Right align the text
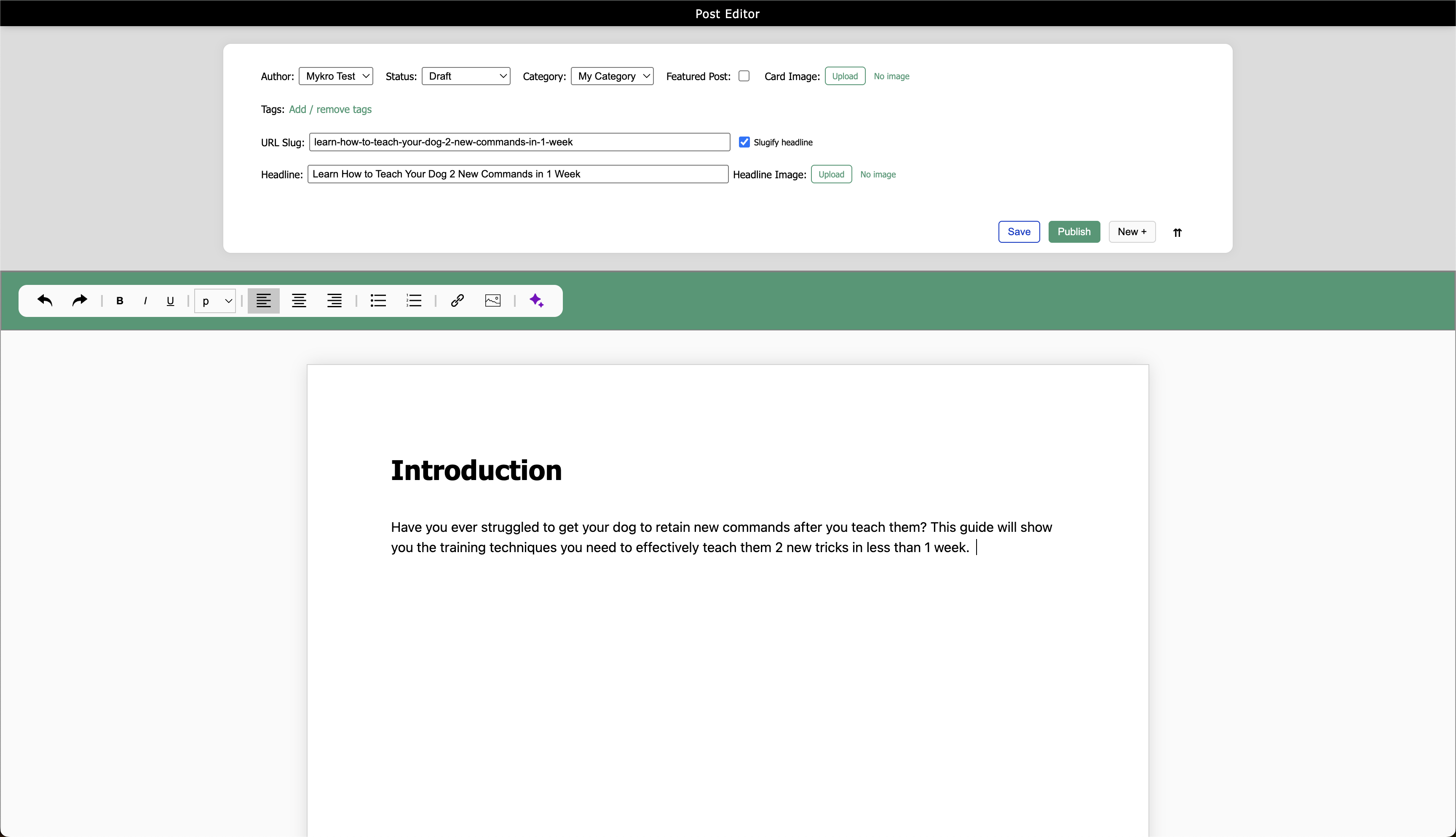The height and width of the screenshot is (837, 1456). (335, 300)
